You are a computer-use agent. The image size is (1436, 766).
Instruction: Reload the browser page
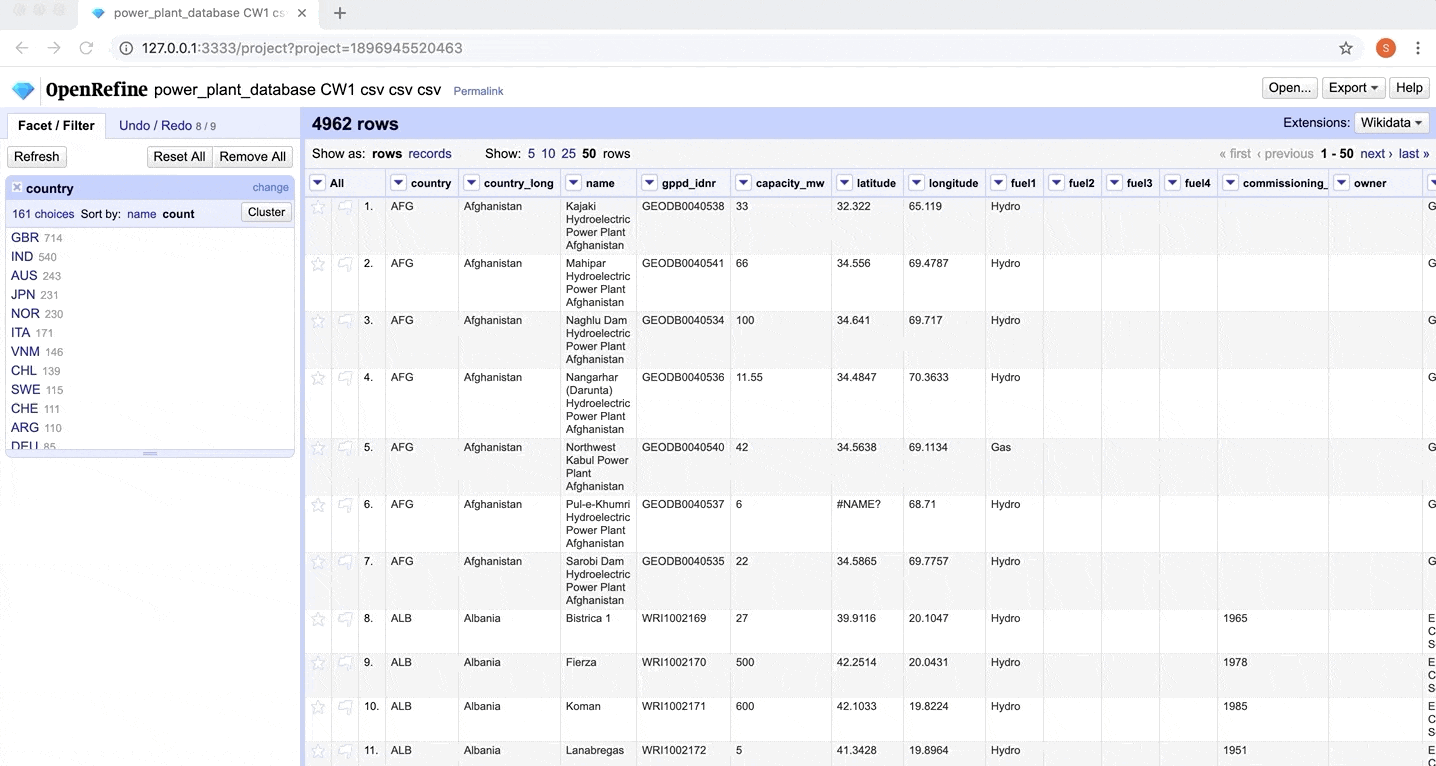point(86,48)
